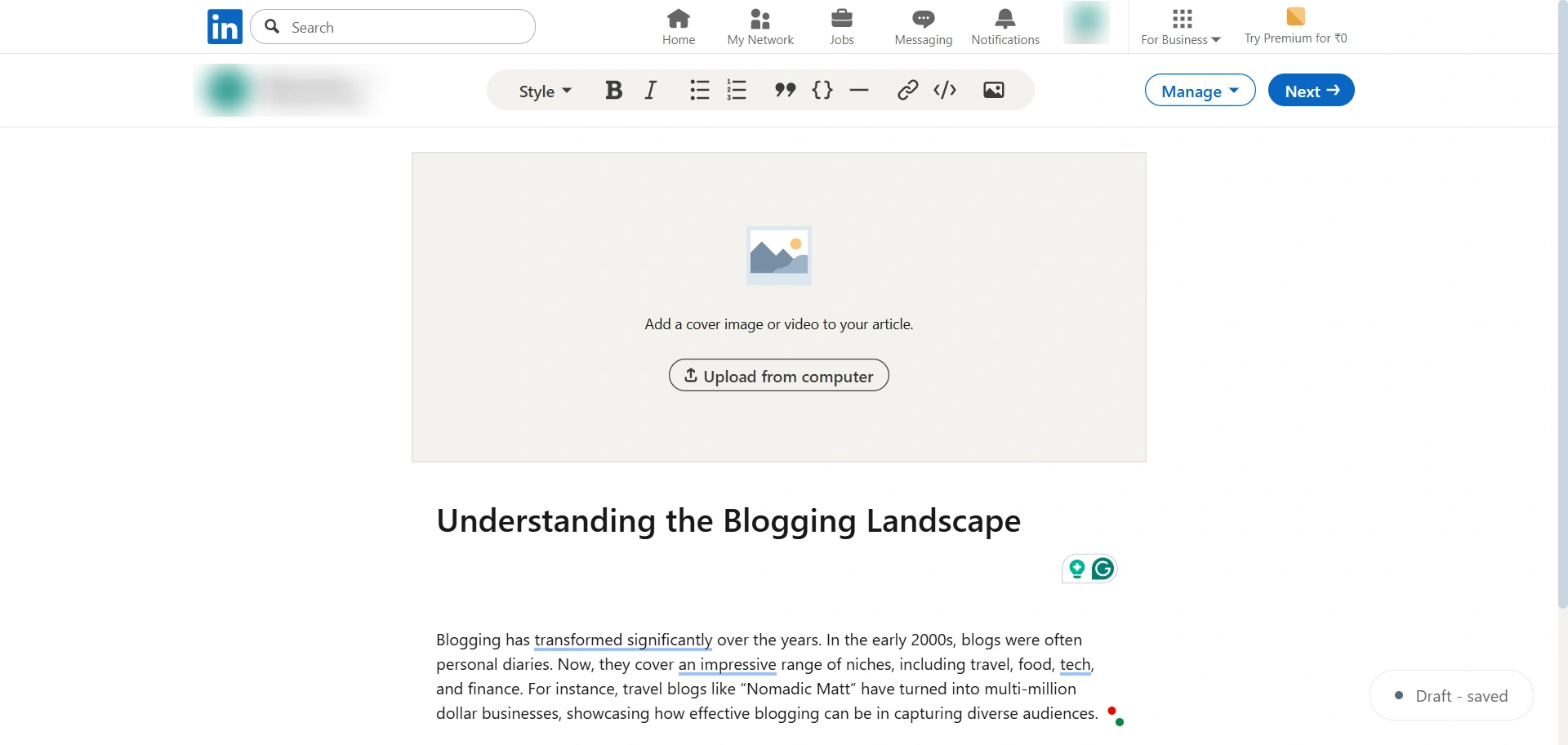Click the underlined word tech
Viewport: 1568px width, 745px height.
tap(1075, 665)
